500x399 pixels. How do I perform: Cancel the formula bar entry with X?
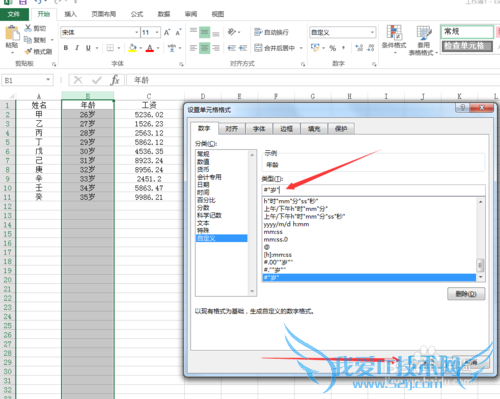pos(78,80)
